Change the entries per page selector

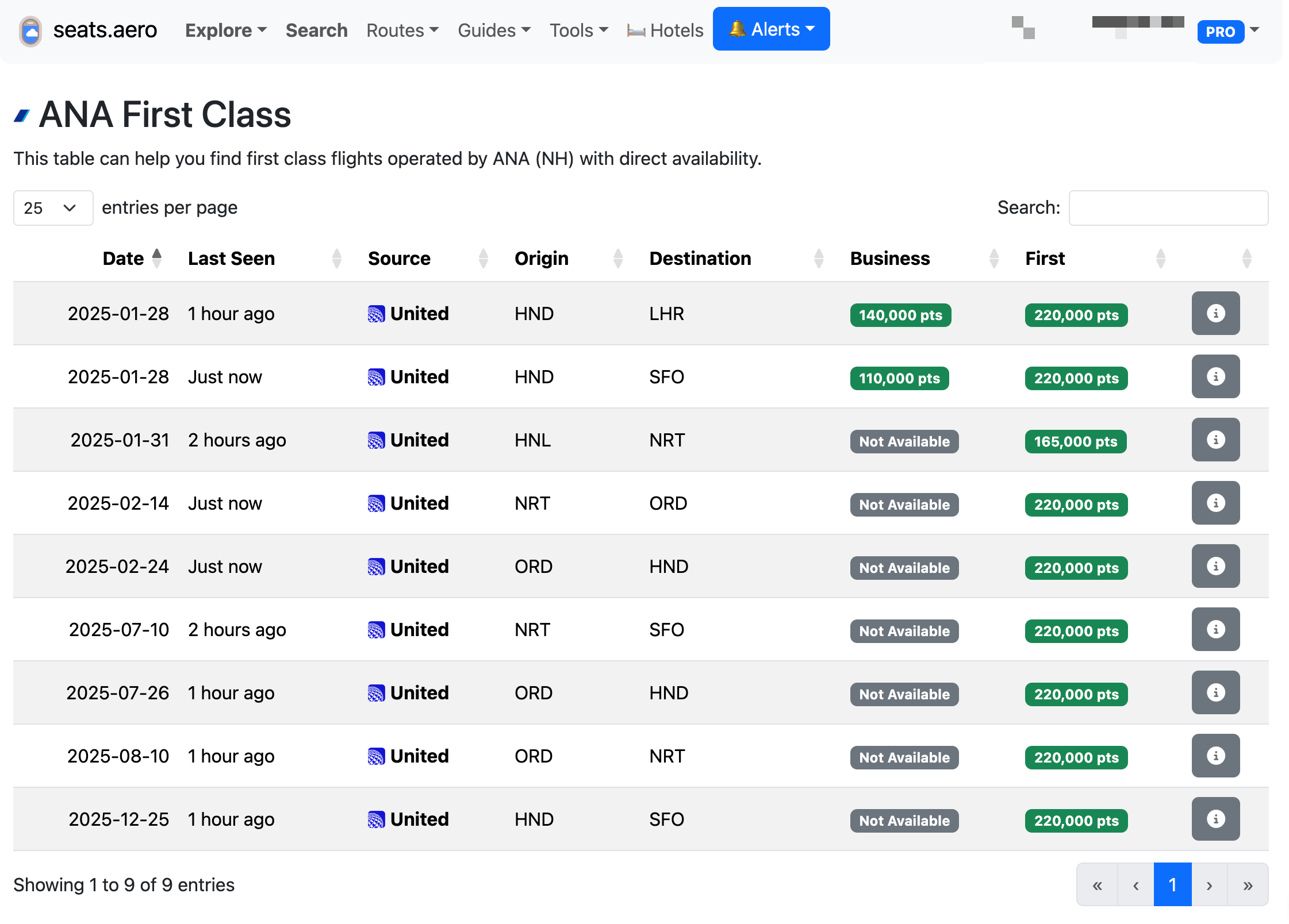pos(53,208)
